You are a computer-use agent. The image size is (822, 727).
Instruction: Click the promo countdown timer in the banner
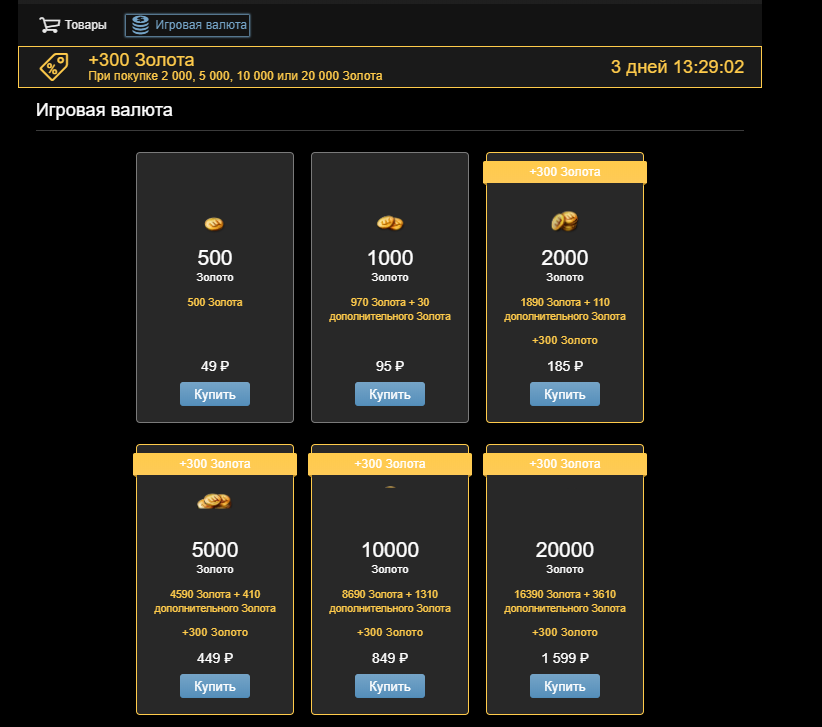(x=677, y=67)
